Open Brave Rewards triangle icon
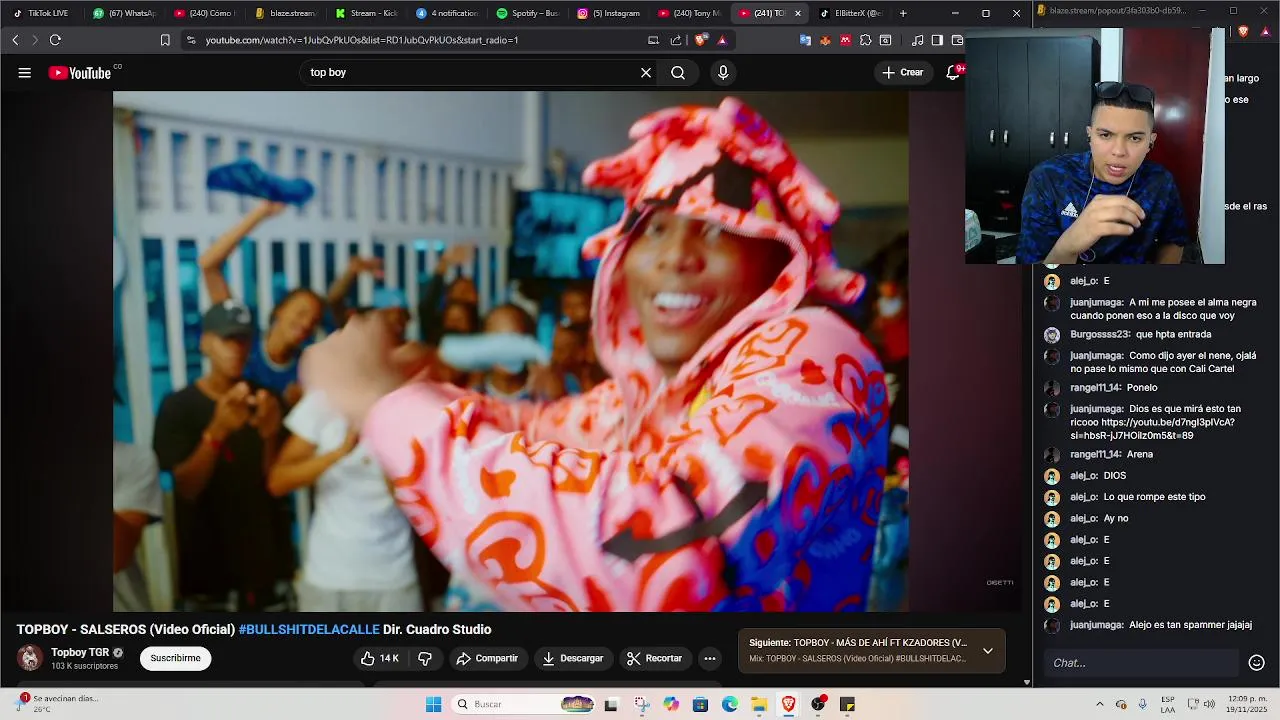The height and width of the screenshot is (720, 1280). click(722, 40)
